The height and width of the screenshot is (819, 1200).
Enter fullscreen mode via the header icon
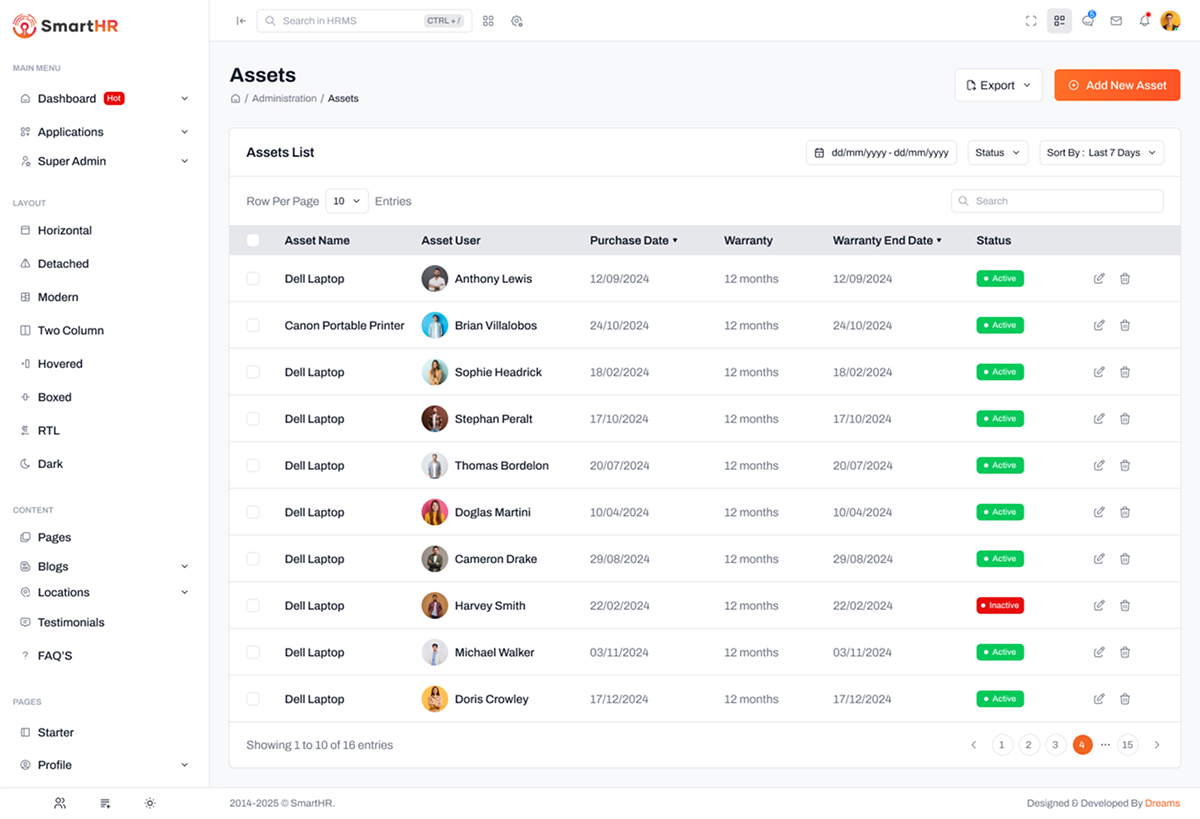[1030, 20]
